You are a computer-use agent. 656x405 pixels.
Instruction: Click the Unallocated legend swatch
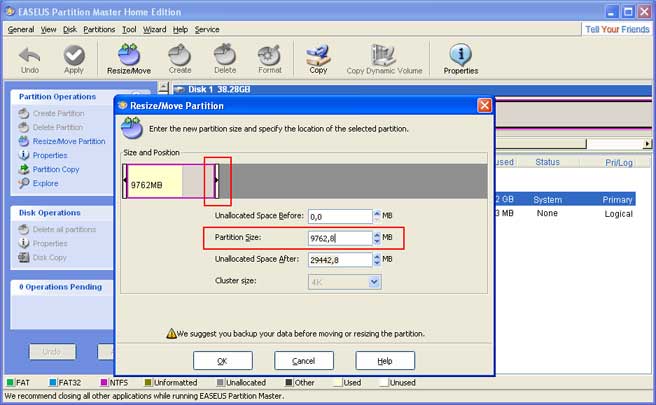[x=220, y=382]
